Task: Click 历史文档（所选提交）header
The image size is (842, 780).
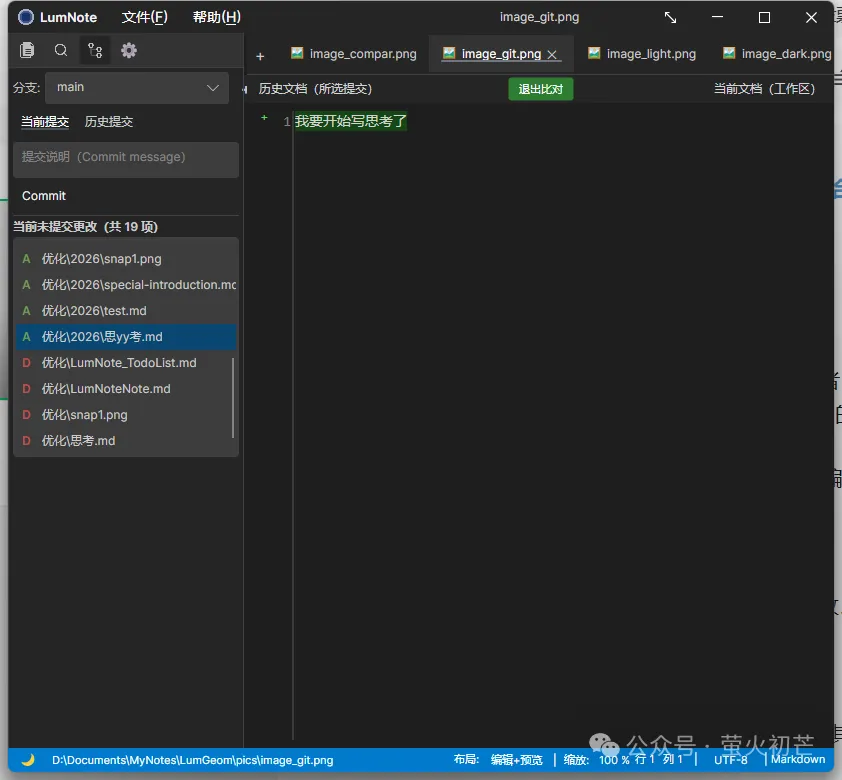Action: tap(315, 89)
